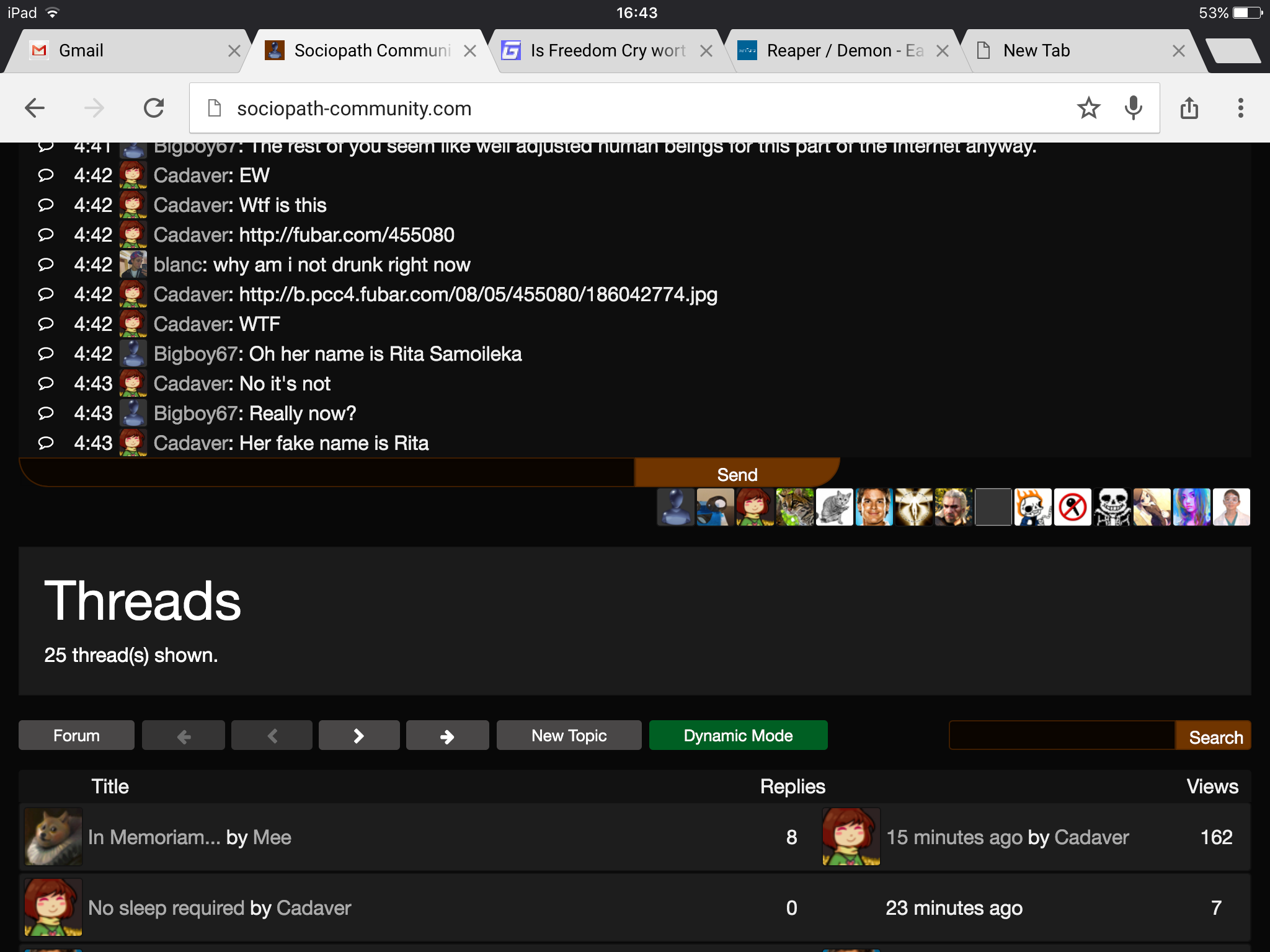Open the flaming orange skull avatar
1270x952 pixels.
[x=1033, y=507]
